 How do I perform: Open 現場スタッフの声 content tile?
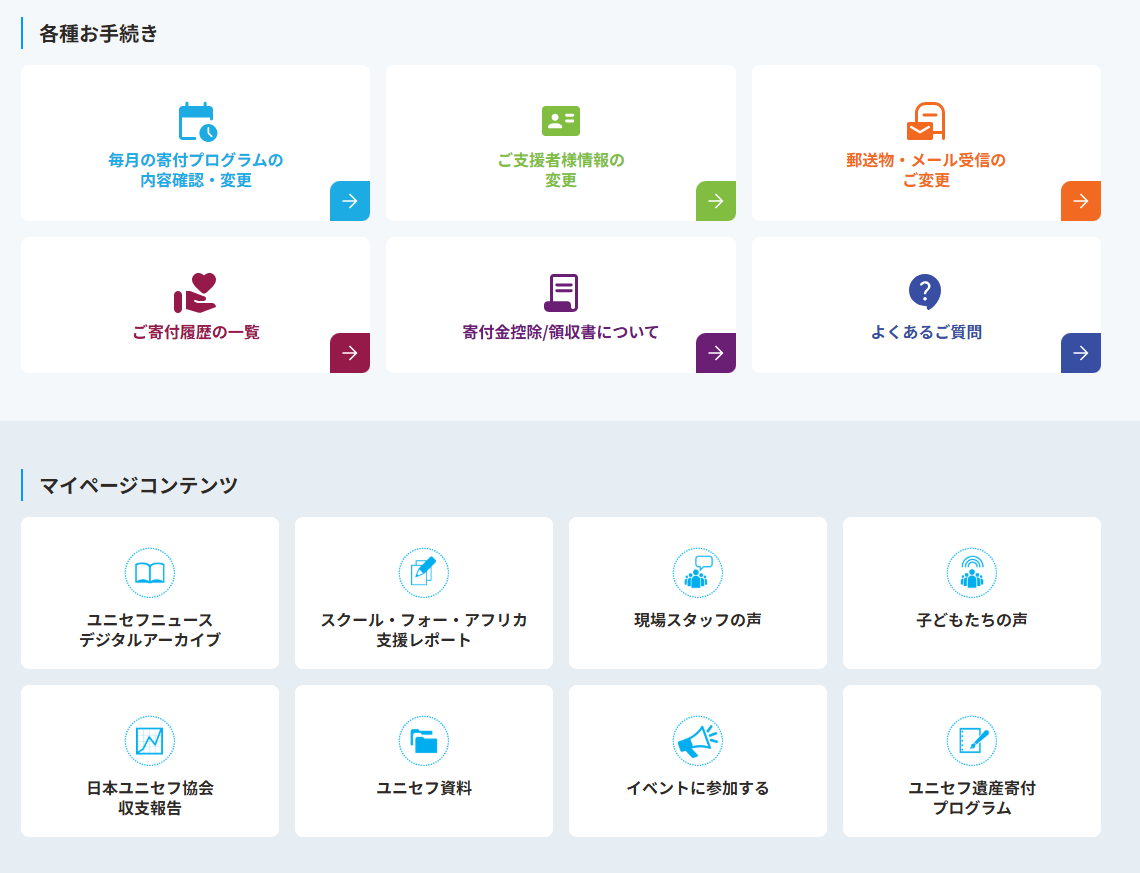pyautogui.click(x=697, y=620)
